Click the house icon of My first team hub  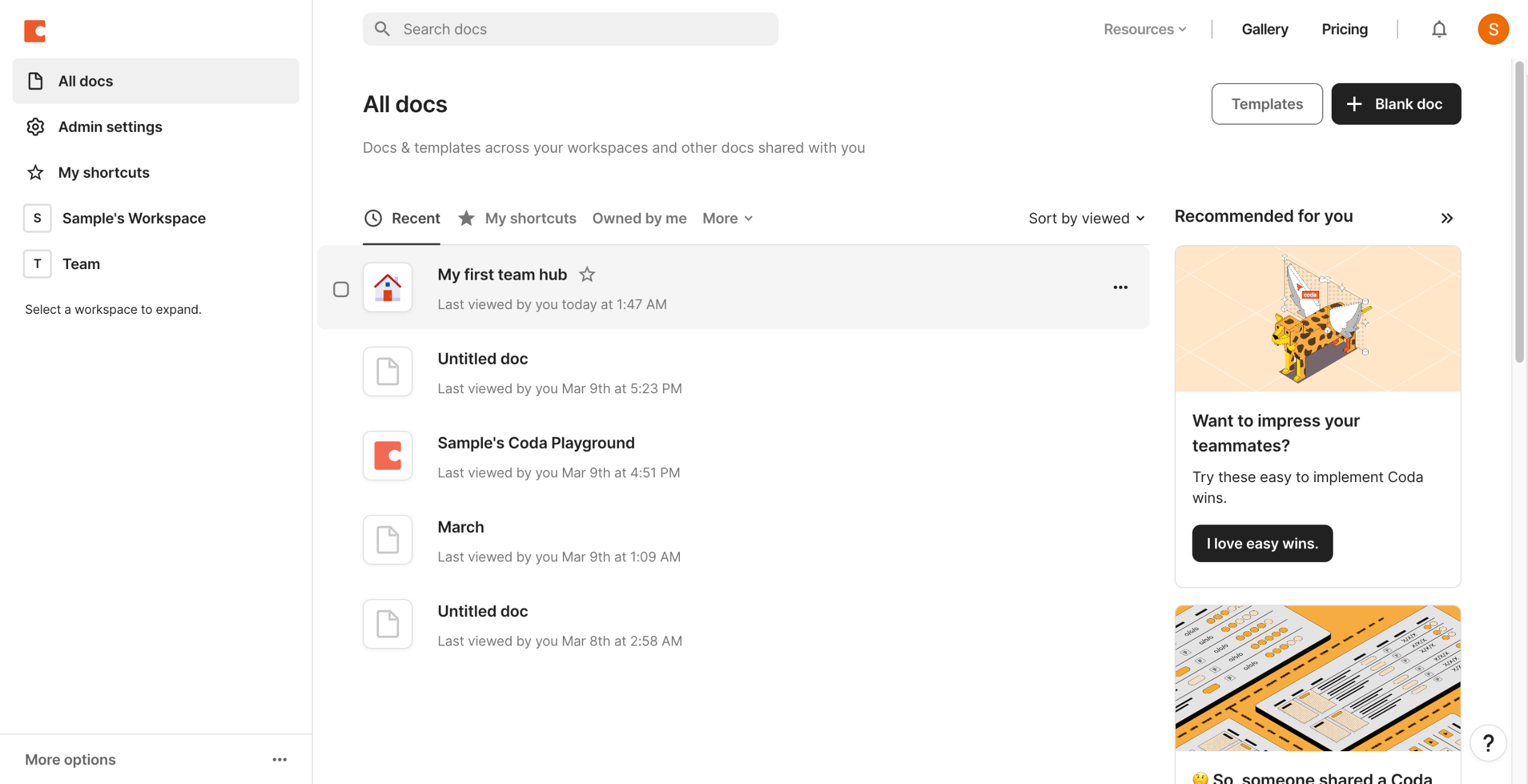387,287
